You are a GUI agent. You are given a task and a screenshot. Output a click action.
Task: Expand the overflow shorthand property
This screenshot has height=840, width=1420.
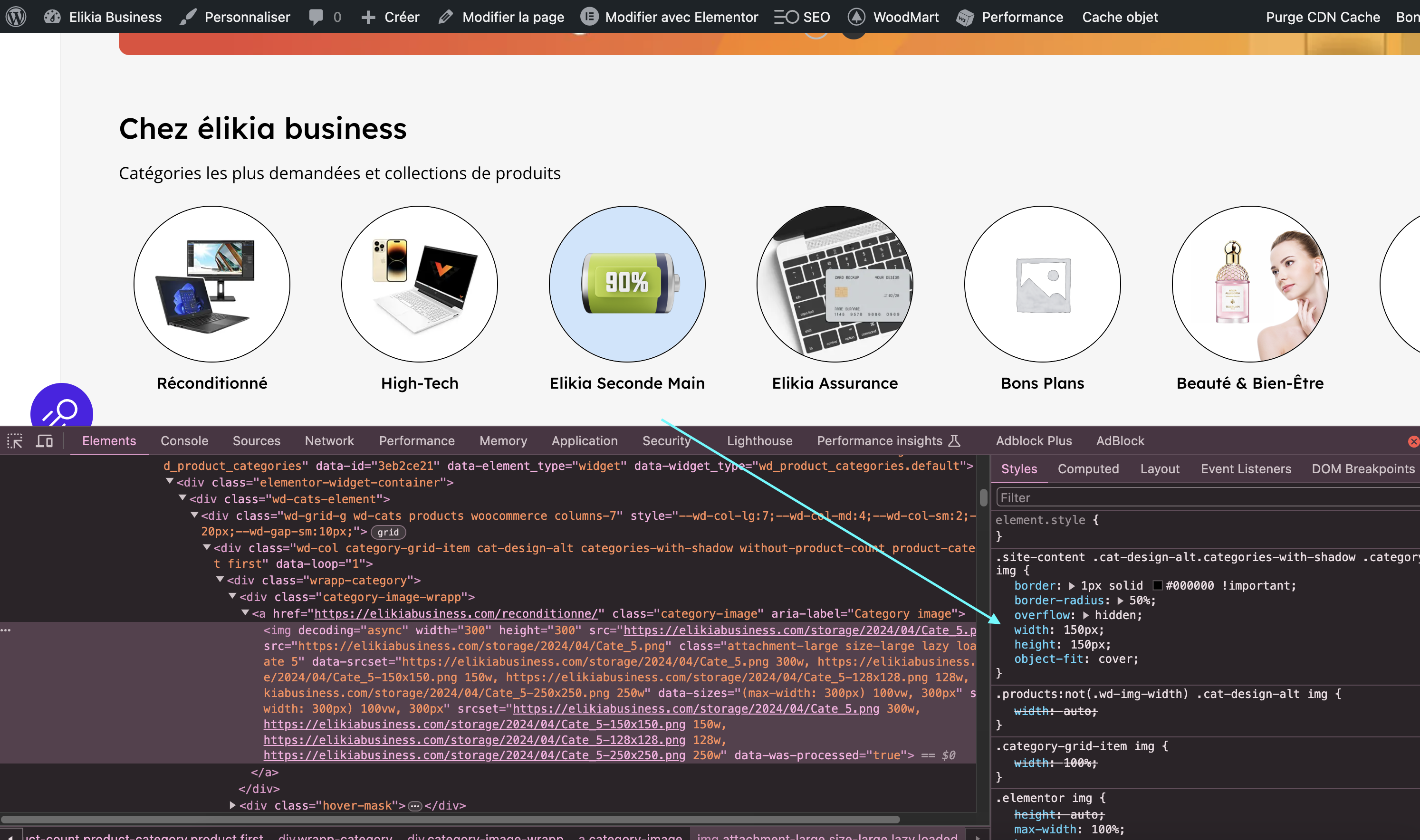pos(1085,615)
